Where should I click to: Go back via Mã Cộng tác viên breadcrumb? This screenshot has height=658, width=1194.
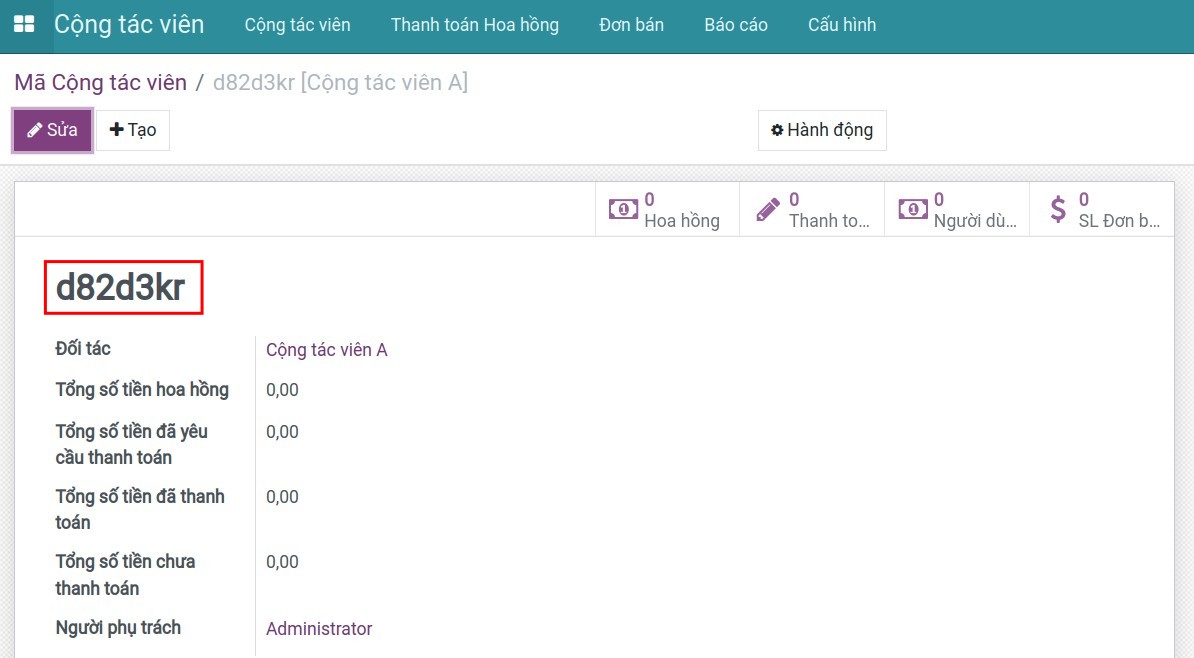click(100, 82)
